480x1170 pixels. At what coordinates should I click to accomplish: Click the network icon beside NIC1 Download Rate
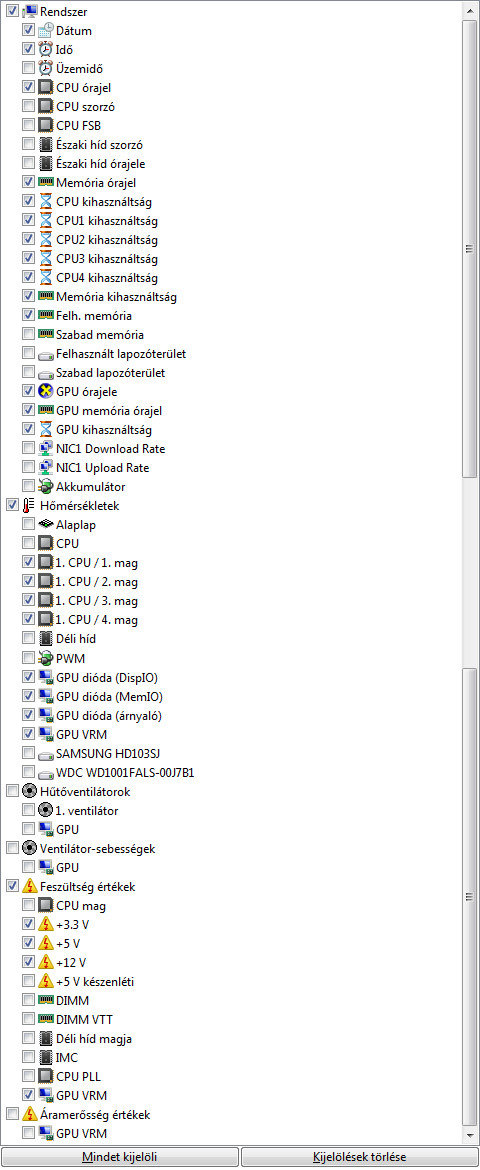[46, 448]
